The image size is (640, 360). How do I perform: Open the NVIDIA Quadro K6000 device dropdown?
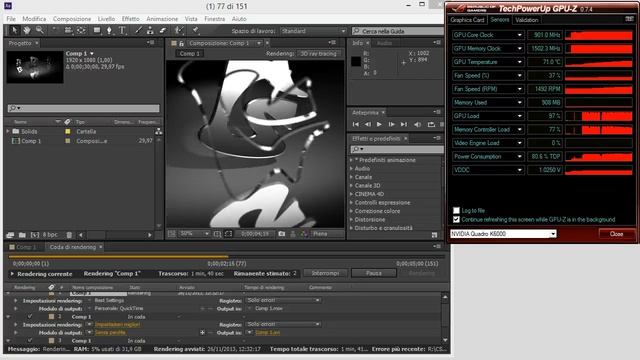(503, 234)
